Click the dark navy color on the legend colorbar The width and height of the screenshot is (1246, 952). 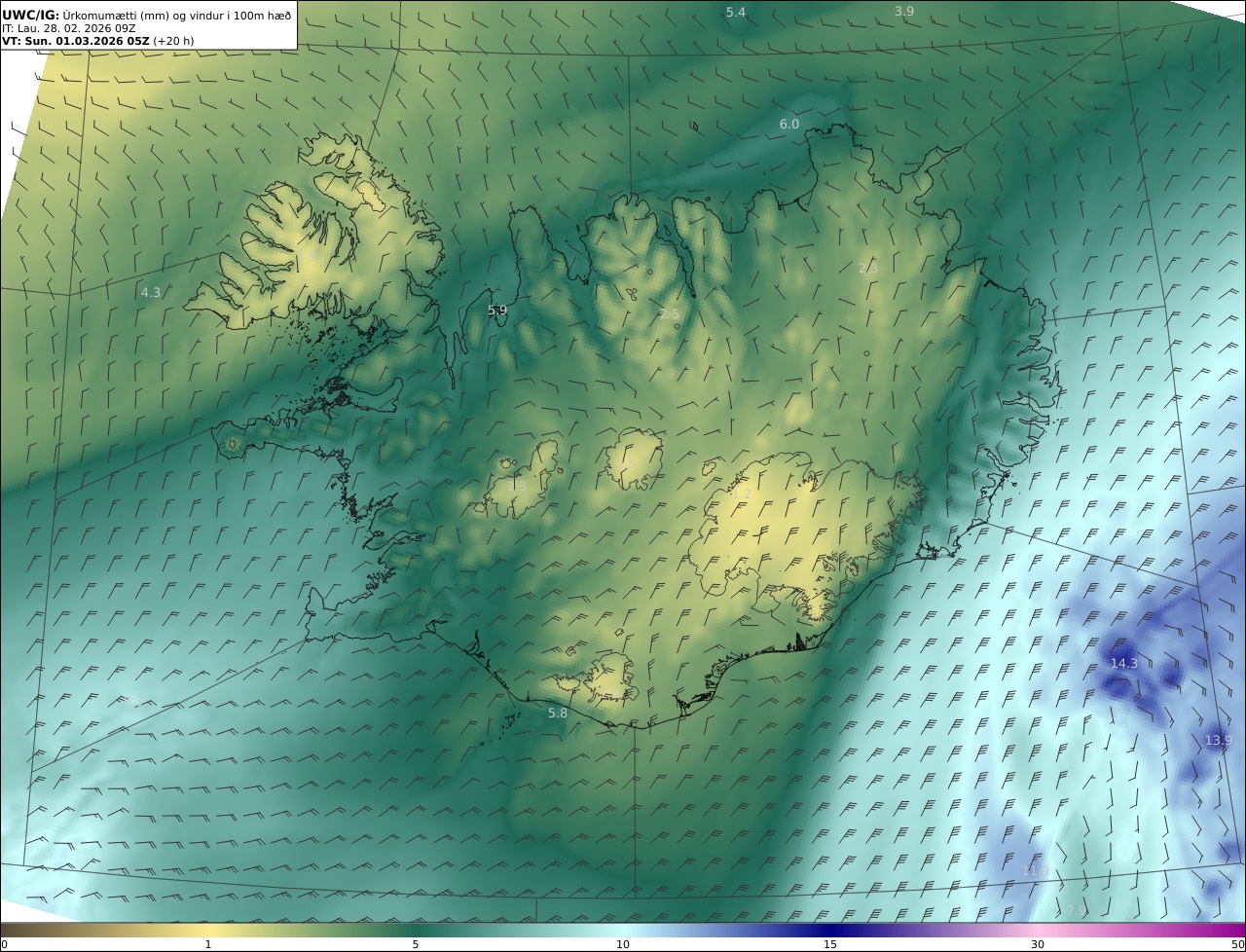[x=830, y=930]
